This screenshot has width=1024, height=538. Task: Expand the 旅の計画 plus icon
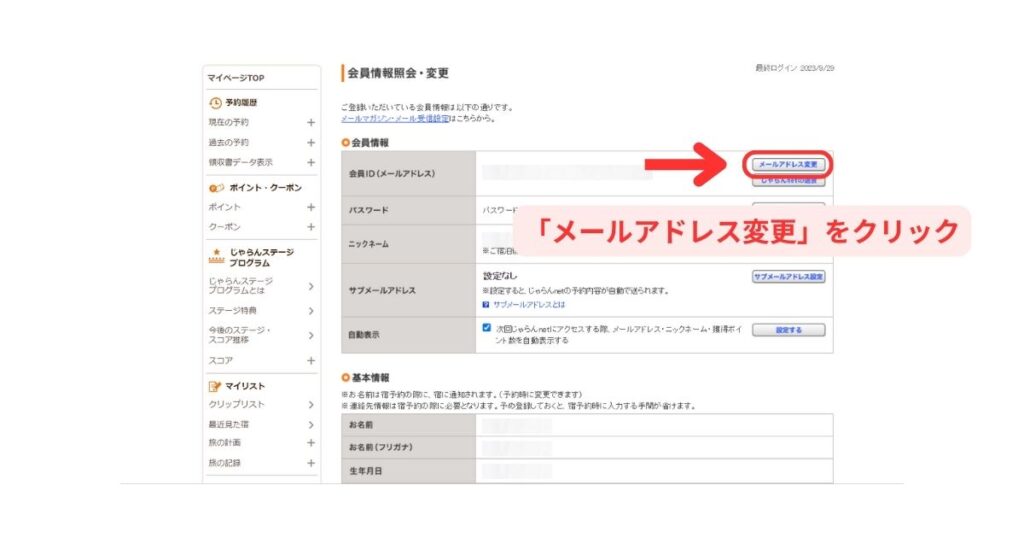click(311, 443)
